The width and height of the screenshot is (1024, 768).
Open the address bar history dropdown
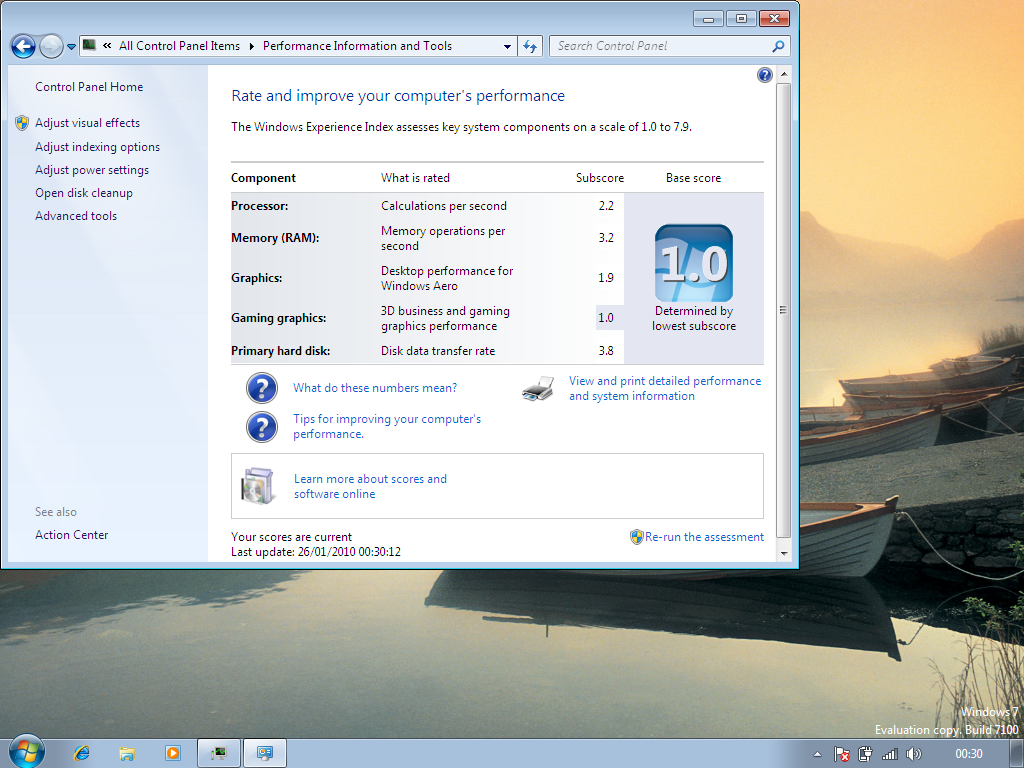(507, 46)
